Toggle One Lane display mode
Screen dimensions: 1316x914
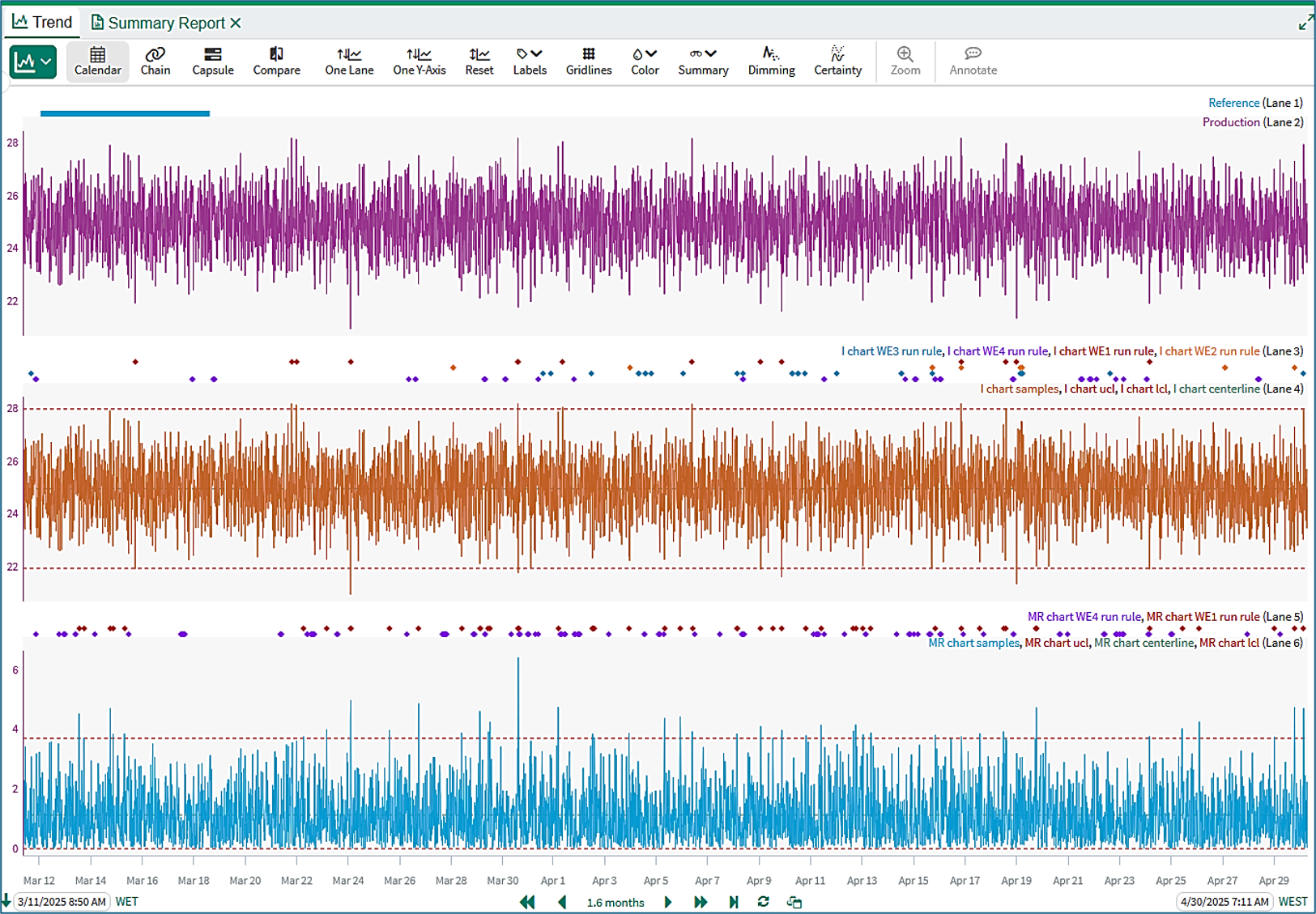point(349,62)
